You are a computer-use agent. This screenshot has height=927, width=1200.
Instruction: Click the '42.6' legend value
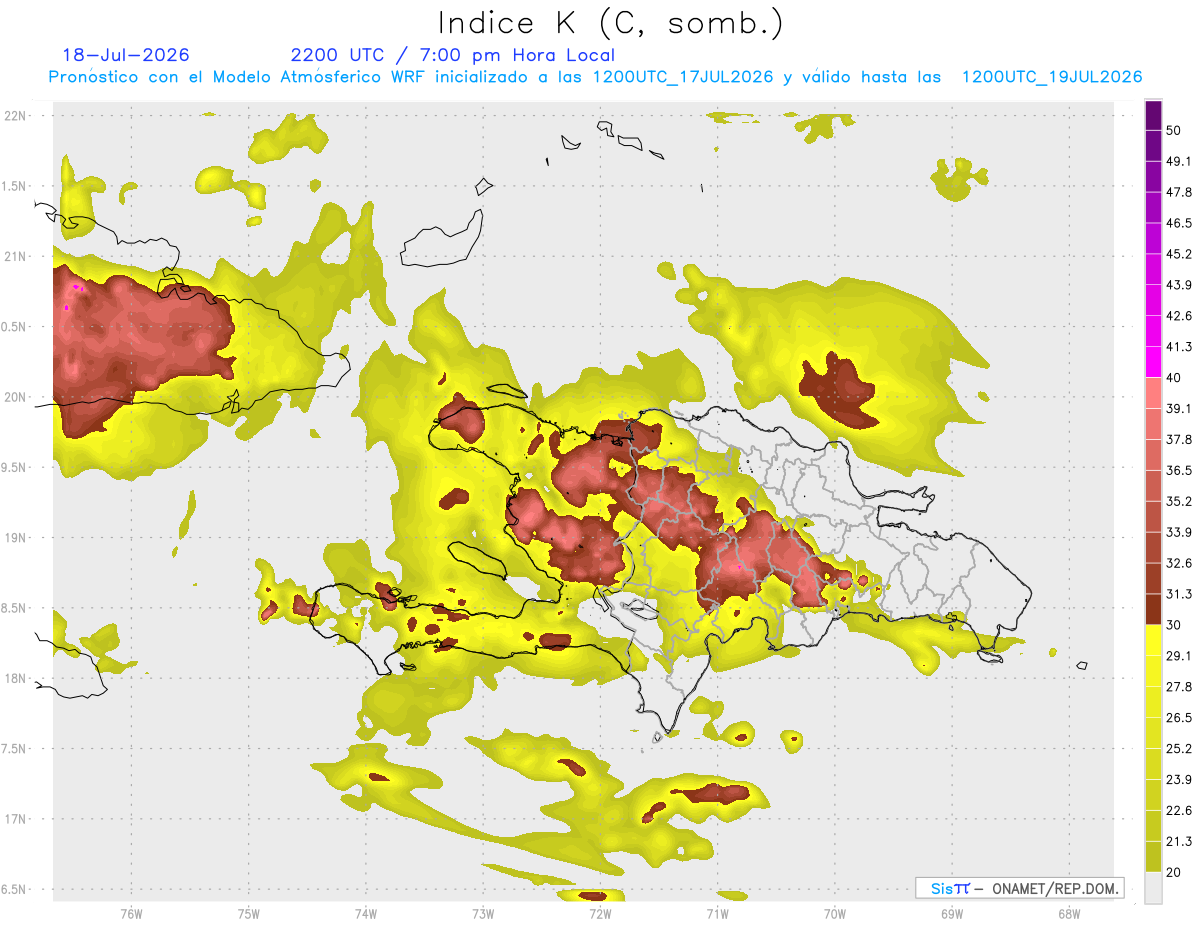tap(1179, 316)
